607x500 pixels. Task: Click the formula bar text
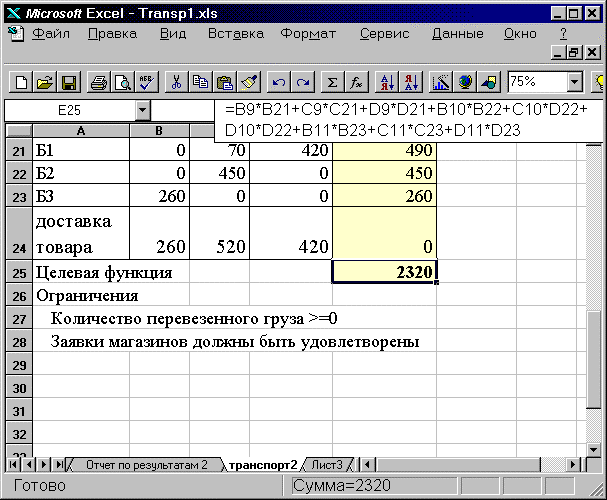(x=406, y=120)
